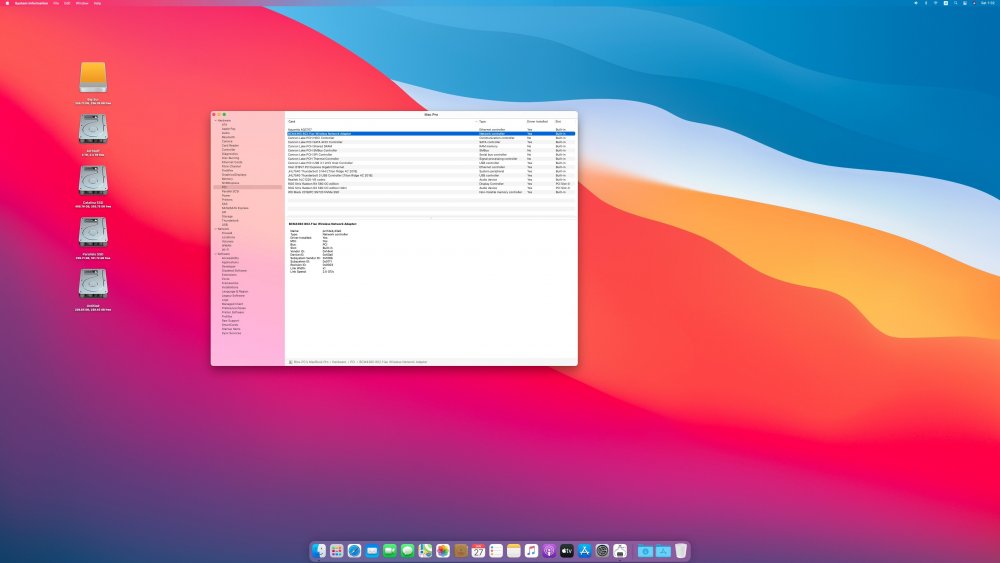Open Maps from the Dock
Image resolution: width=1000 pixels, height=563 pixels.
[x=425, y=550]
